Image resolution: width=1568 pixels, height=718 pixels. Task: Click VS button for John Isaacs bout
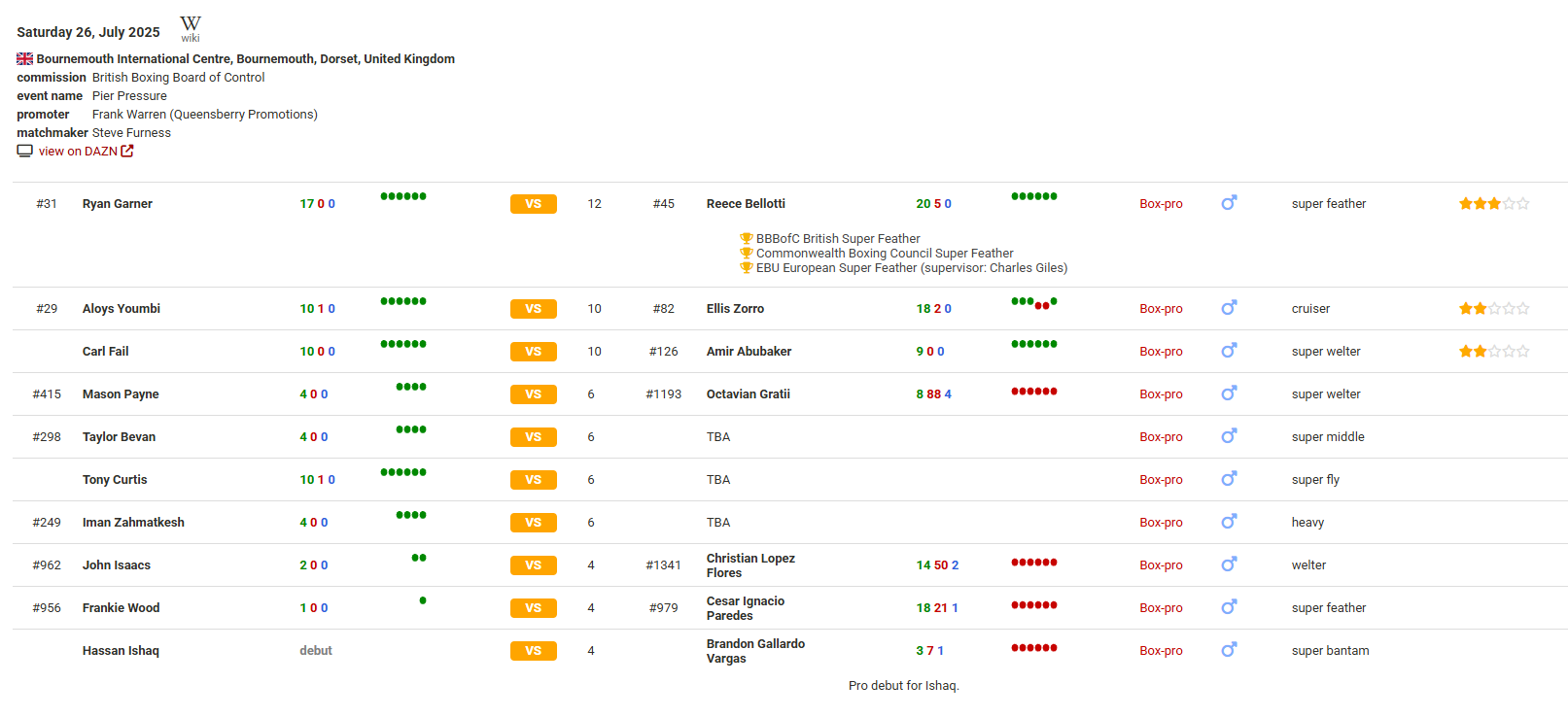(534, 565)
